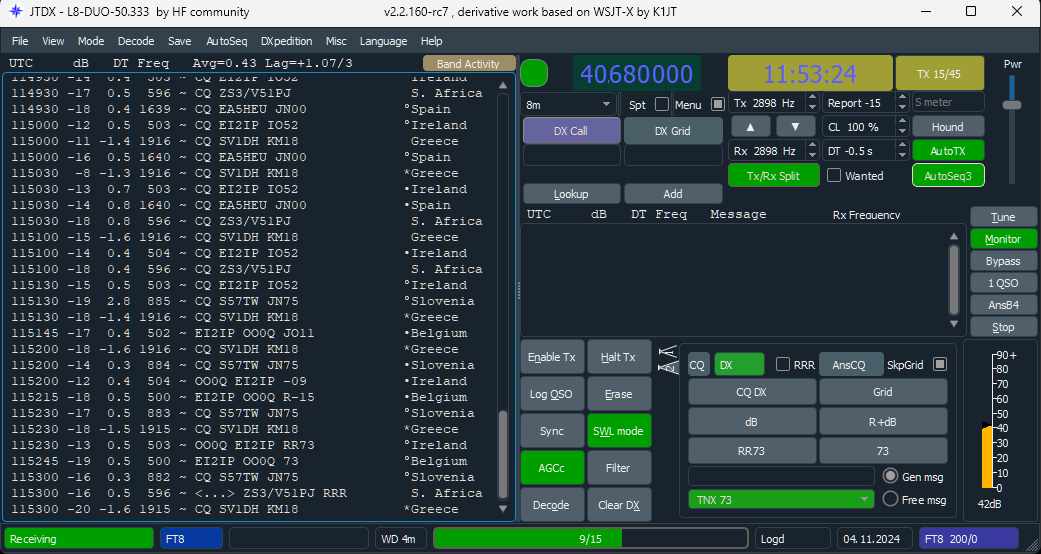Toggle SWL mode button
The image size is (1041, 554).
[x=619, y=431]
